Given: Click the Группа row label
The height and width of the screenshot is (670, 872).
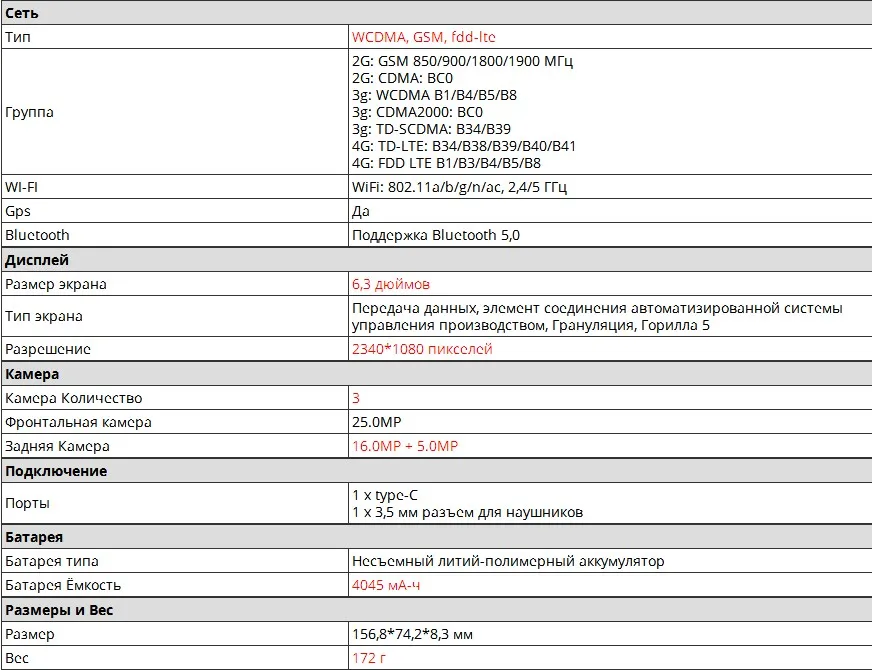Looking at the screenshot, I should (x=29, y=112).
